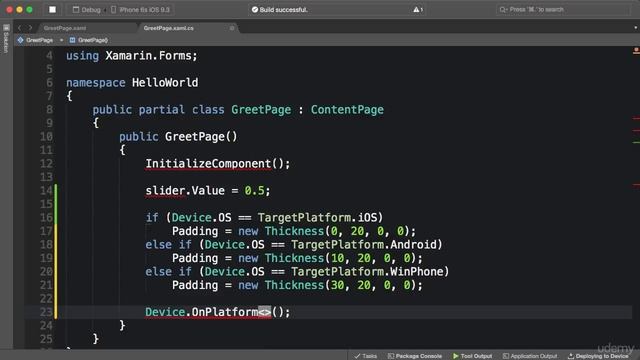Click the error marker at top of scrollbar

[636, 51]
